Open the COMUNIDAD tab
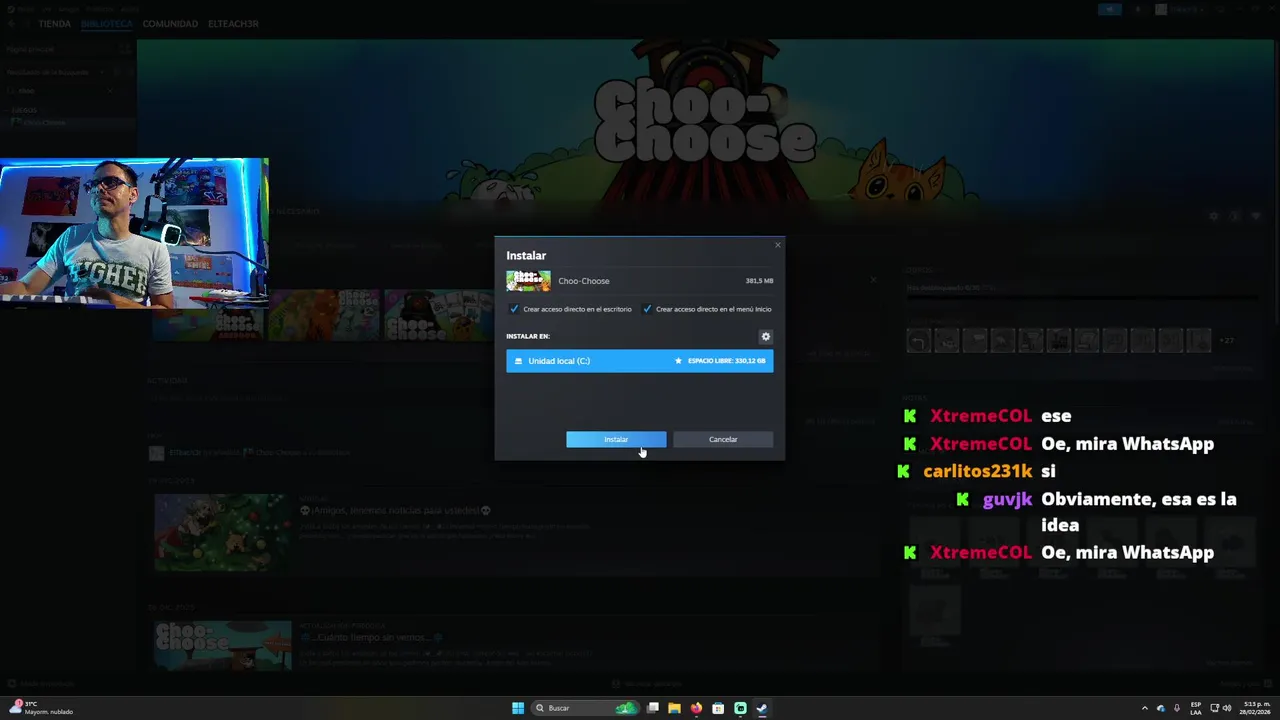1280x720 pixels. (x=170, y=23)
